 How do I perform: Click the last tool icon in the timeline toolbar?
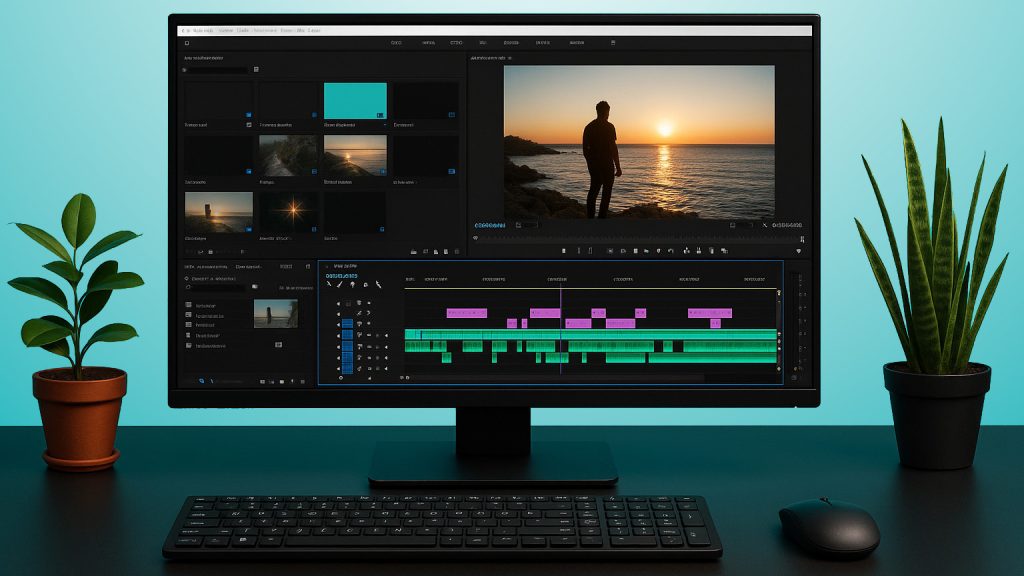click(378, 285)
